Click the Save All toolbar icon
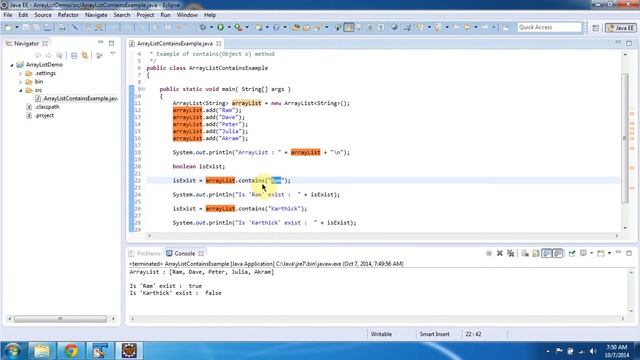 coord(37,27)
